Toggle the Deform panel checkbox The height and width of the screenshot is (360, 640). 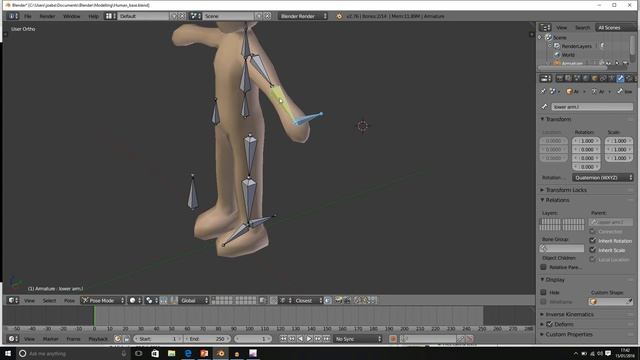point(549,324)
